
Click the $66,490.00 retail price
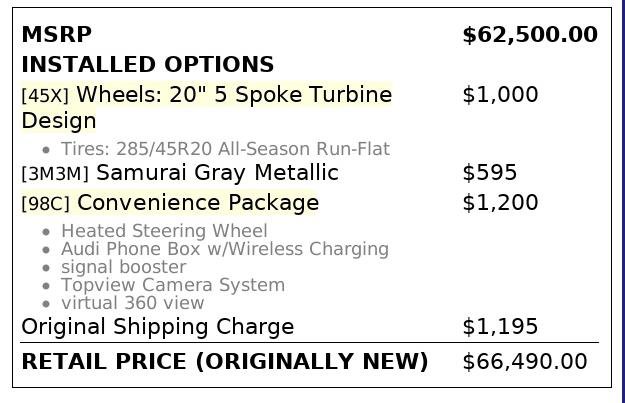tap(524, 361)
